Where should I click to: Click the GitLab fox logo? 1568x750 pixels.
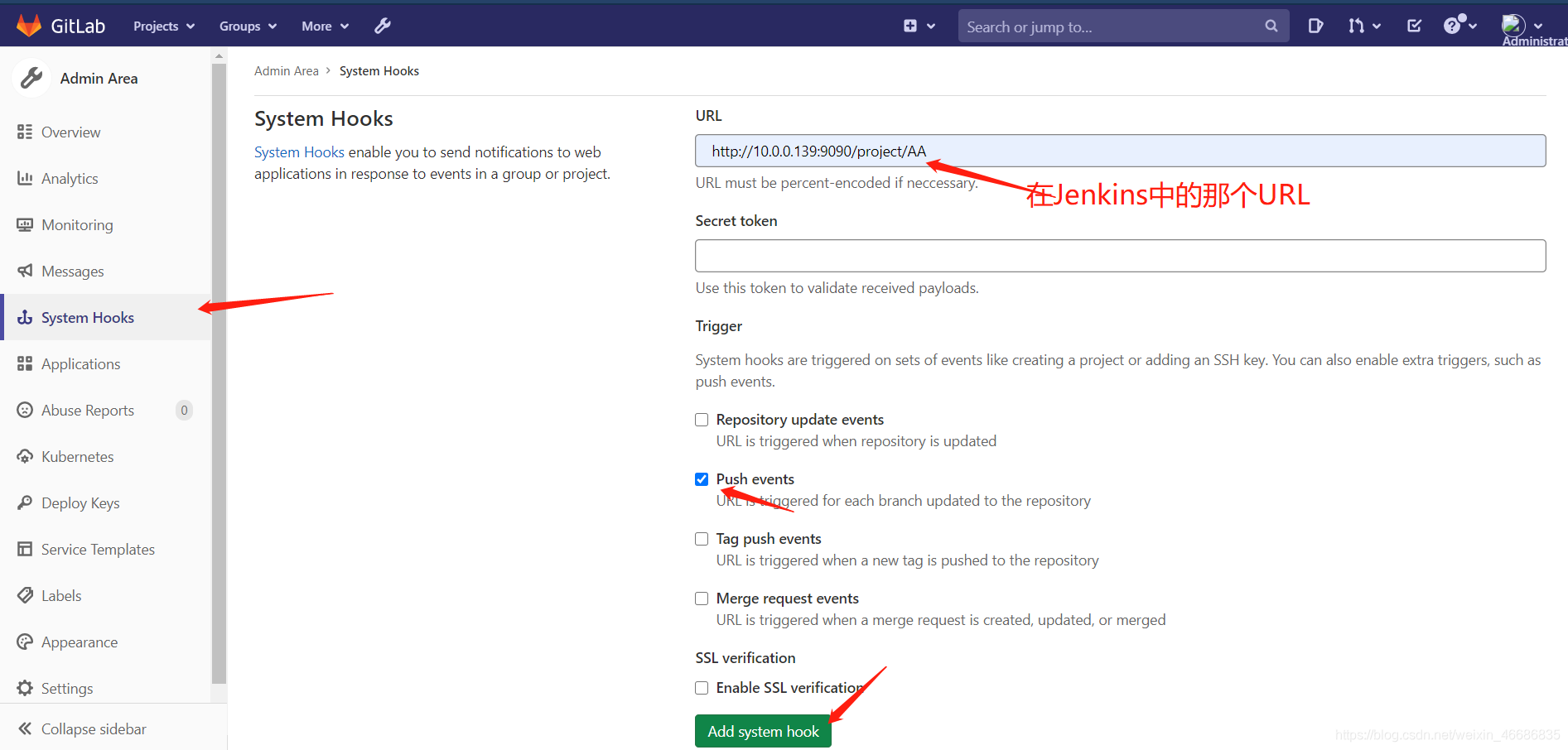[29, 26]
